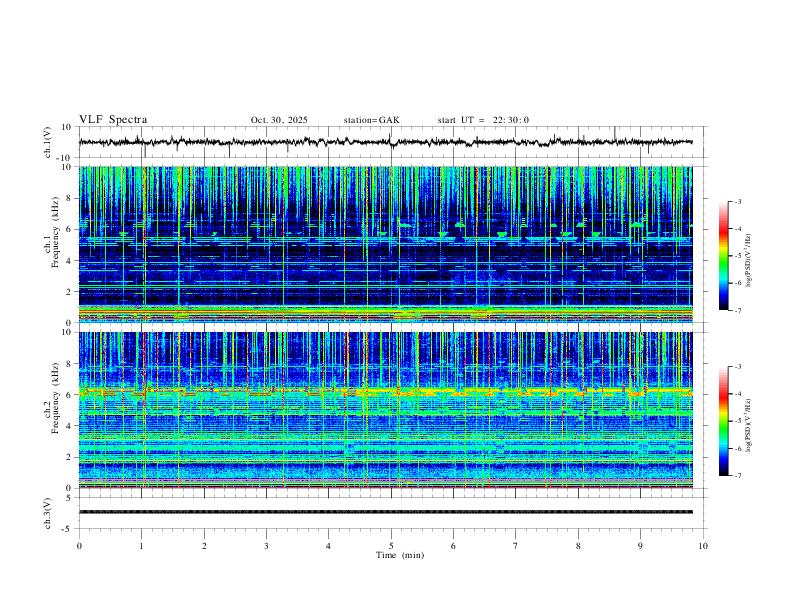Click the yellow sub-1 kHz band in ch.1 spectrogram
This screenshot has height=612, width=792.
(x=385, y=313)
